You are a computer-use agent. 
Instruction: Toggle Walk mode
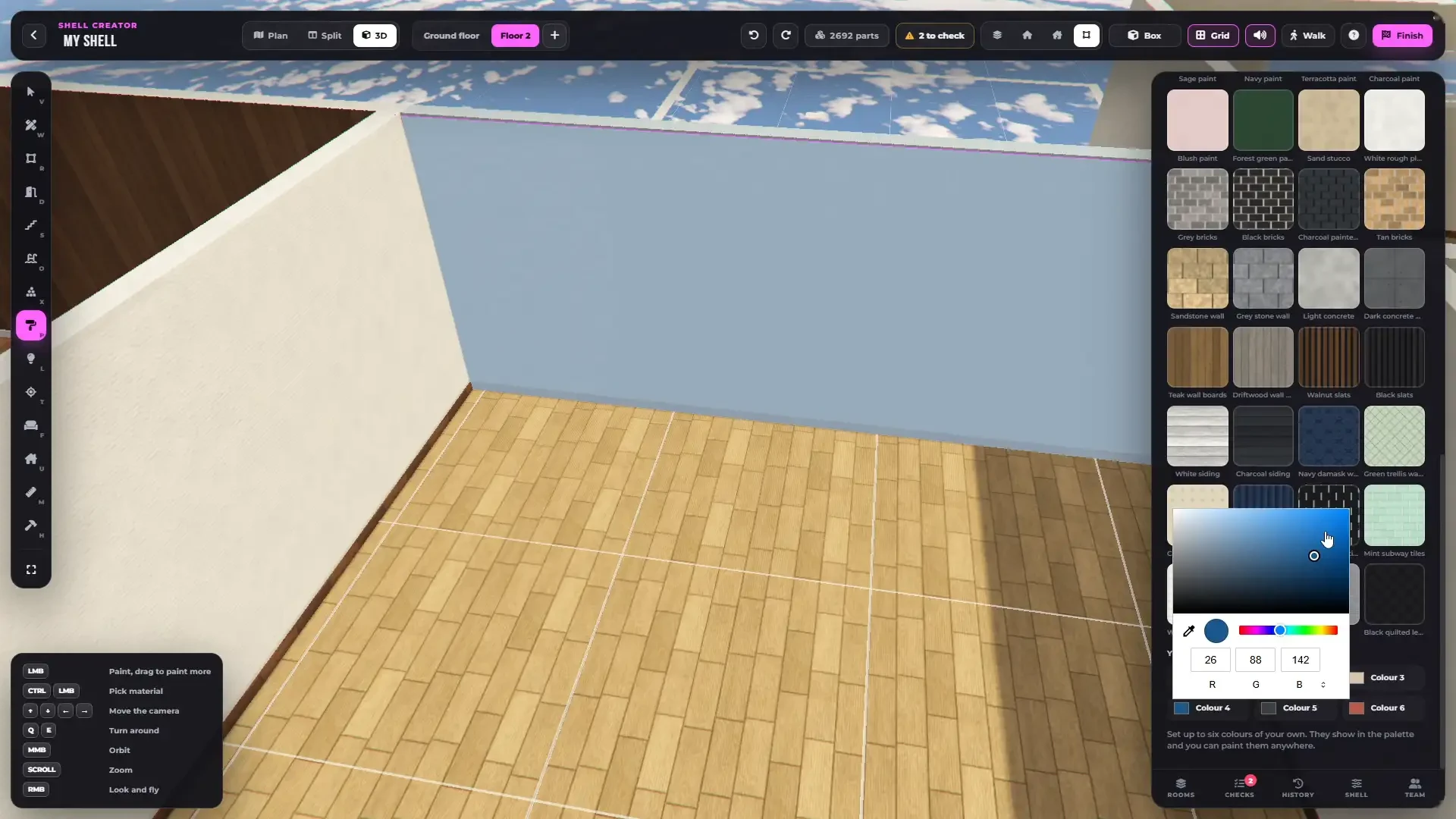tap(1307, 35)
